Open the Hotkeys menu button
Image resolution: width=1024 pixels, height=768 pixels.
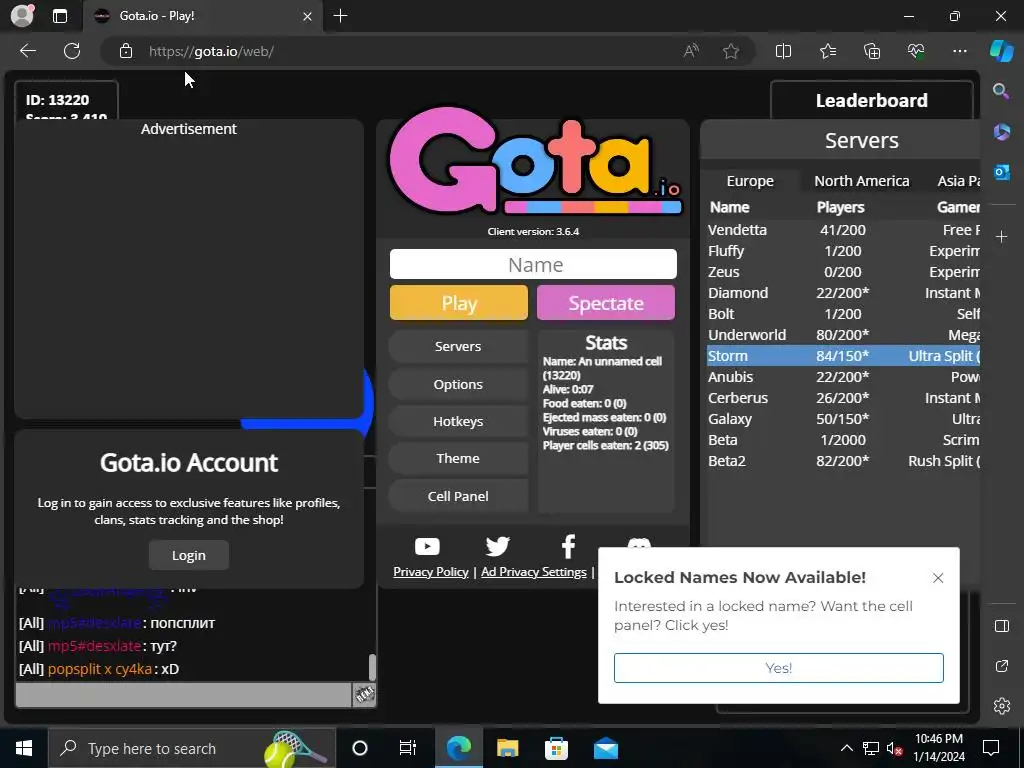click(458, 421)
